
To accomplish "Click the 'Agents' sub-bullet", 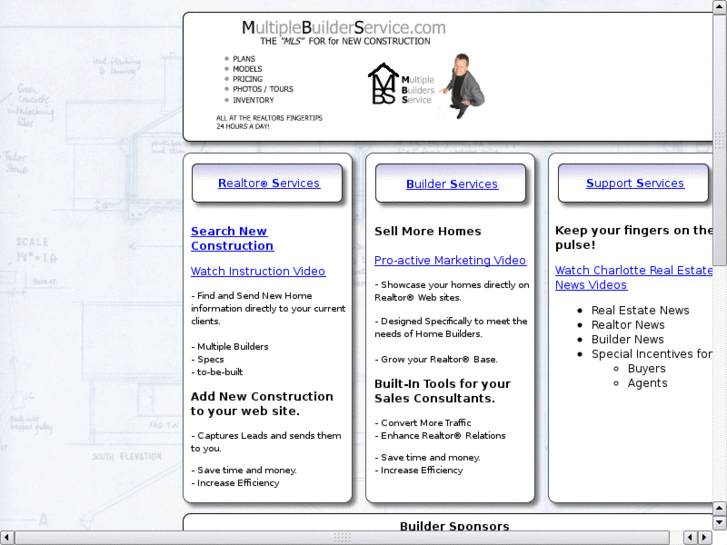I will click(x=647, y=383).
